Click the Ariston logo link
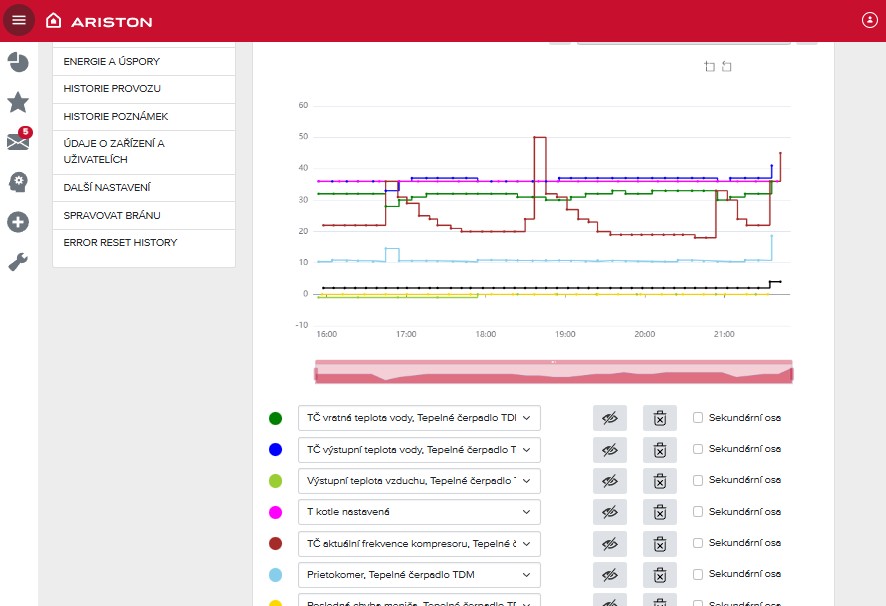The height and width of the screenshot is (606, 886). tap(99, 20)
